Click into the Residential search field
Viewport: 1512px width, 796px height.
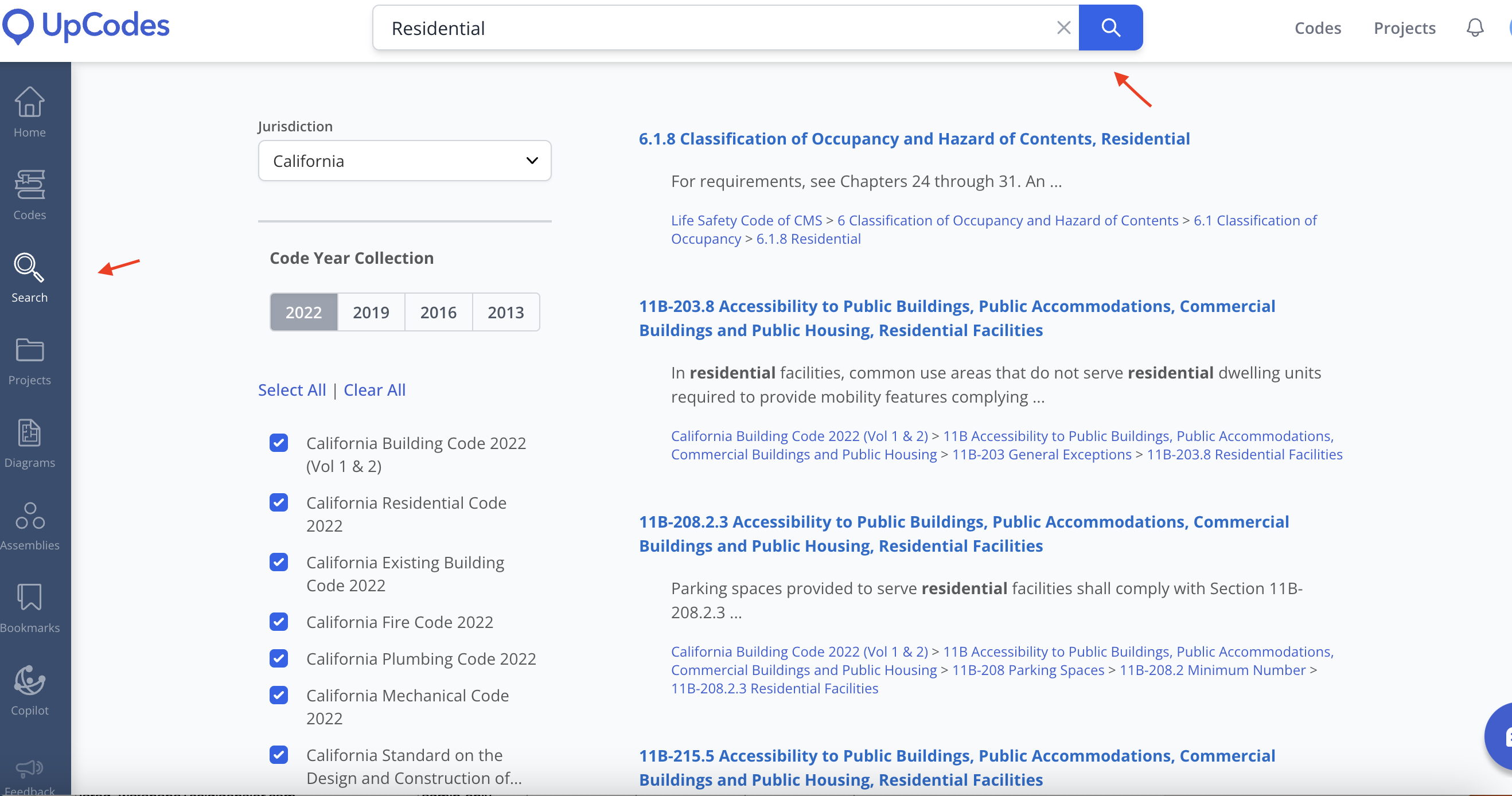(x=704, y=28)
